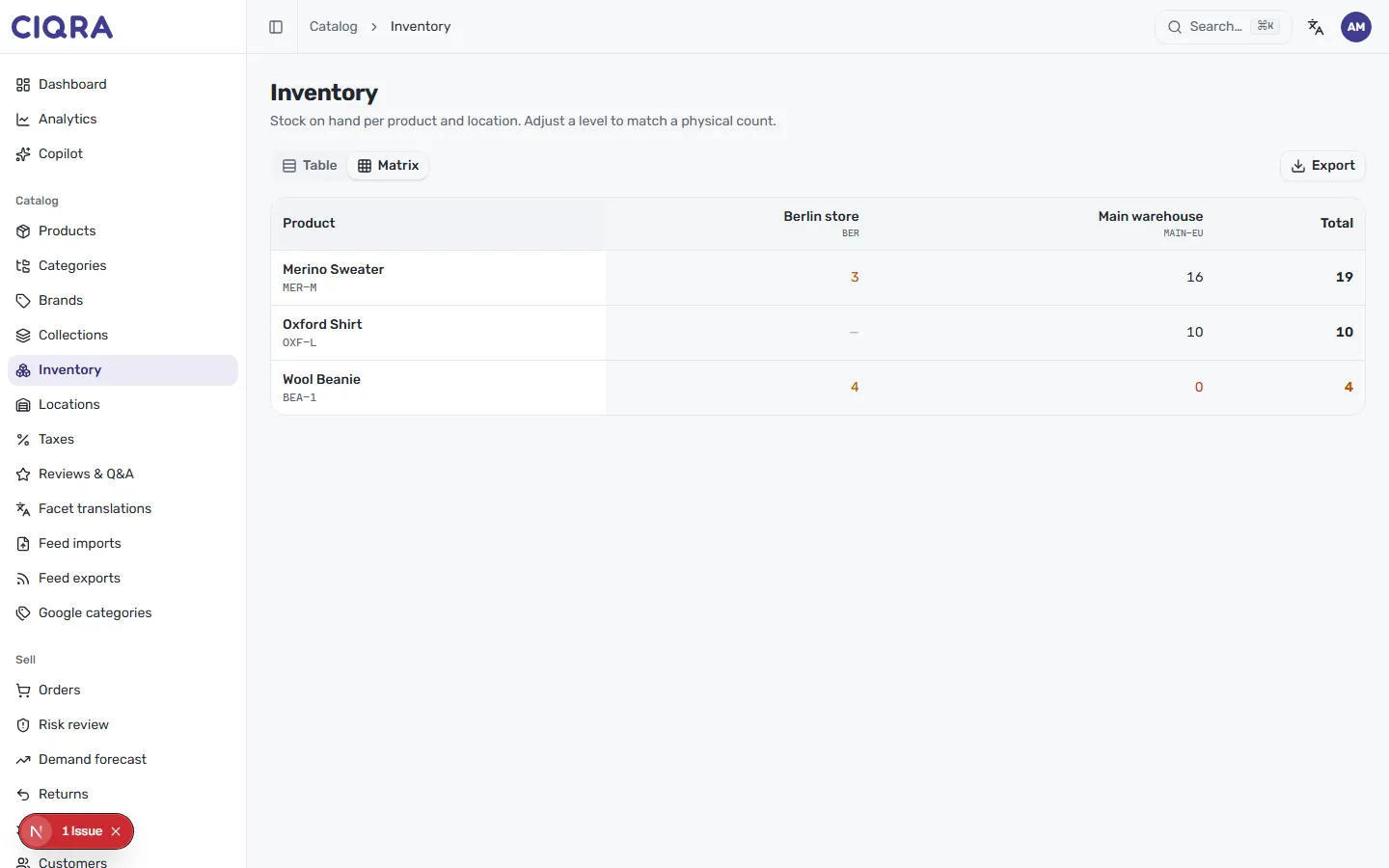Open Demand forecast
The width and height of the screenshot is (1389, 868).
coord(123,760)
